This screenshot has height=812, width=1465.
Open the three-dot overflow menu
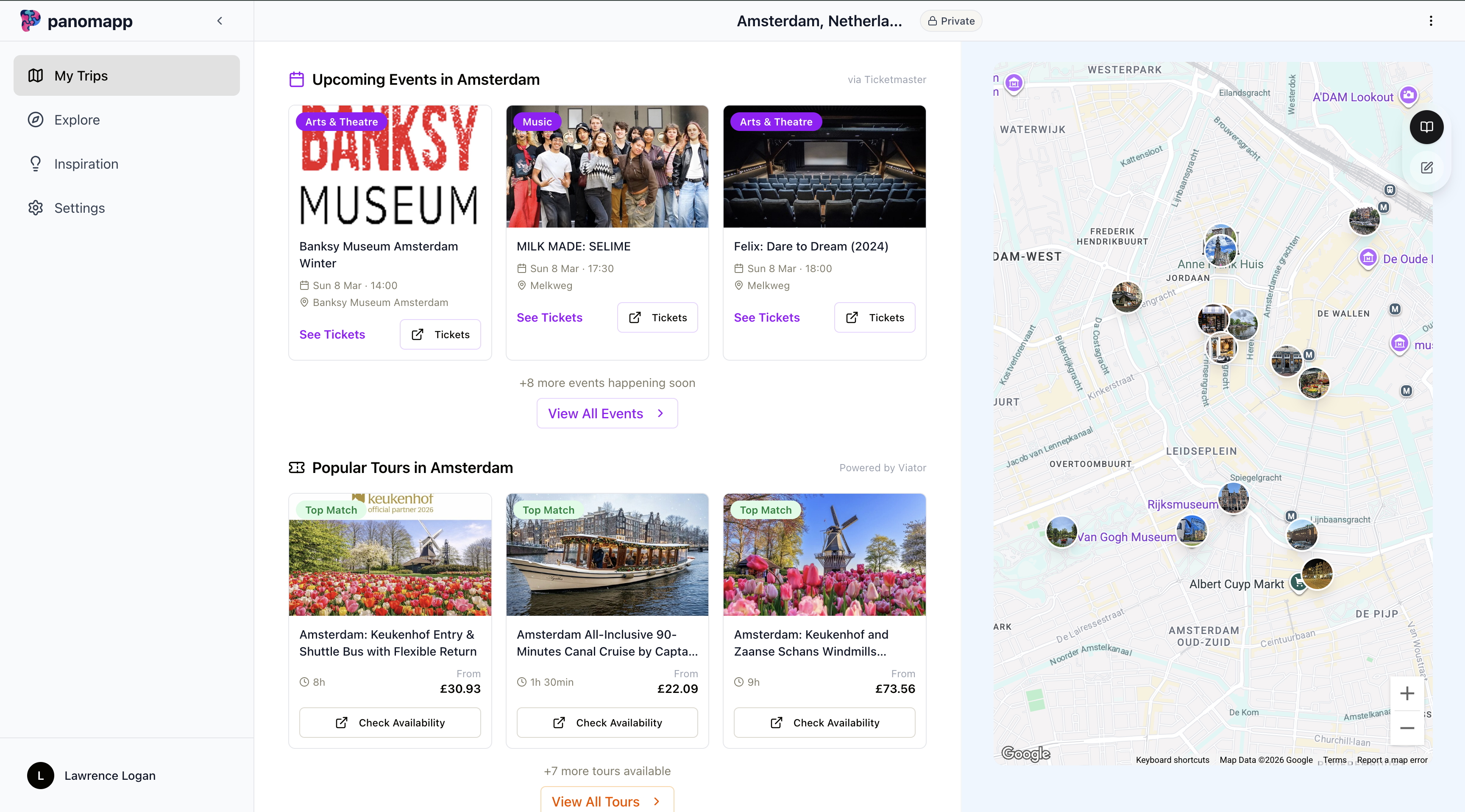pyautogui.click(x=1432, y=20)
